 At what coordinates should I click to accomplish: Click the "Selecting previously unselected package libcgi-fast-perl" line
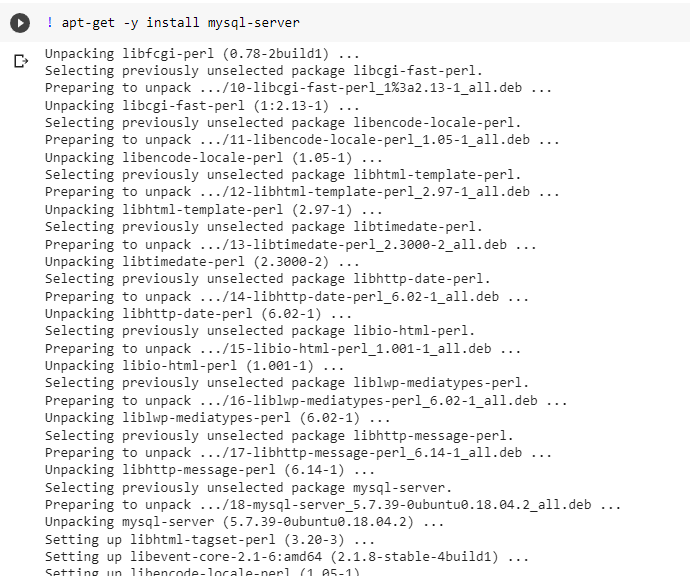pyautogui.click(x=264, y=71)
